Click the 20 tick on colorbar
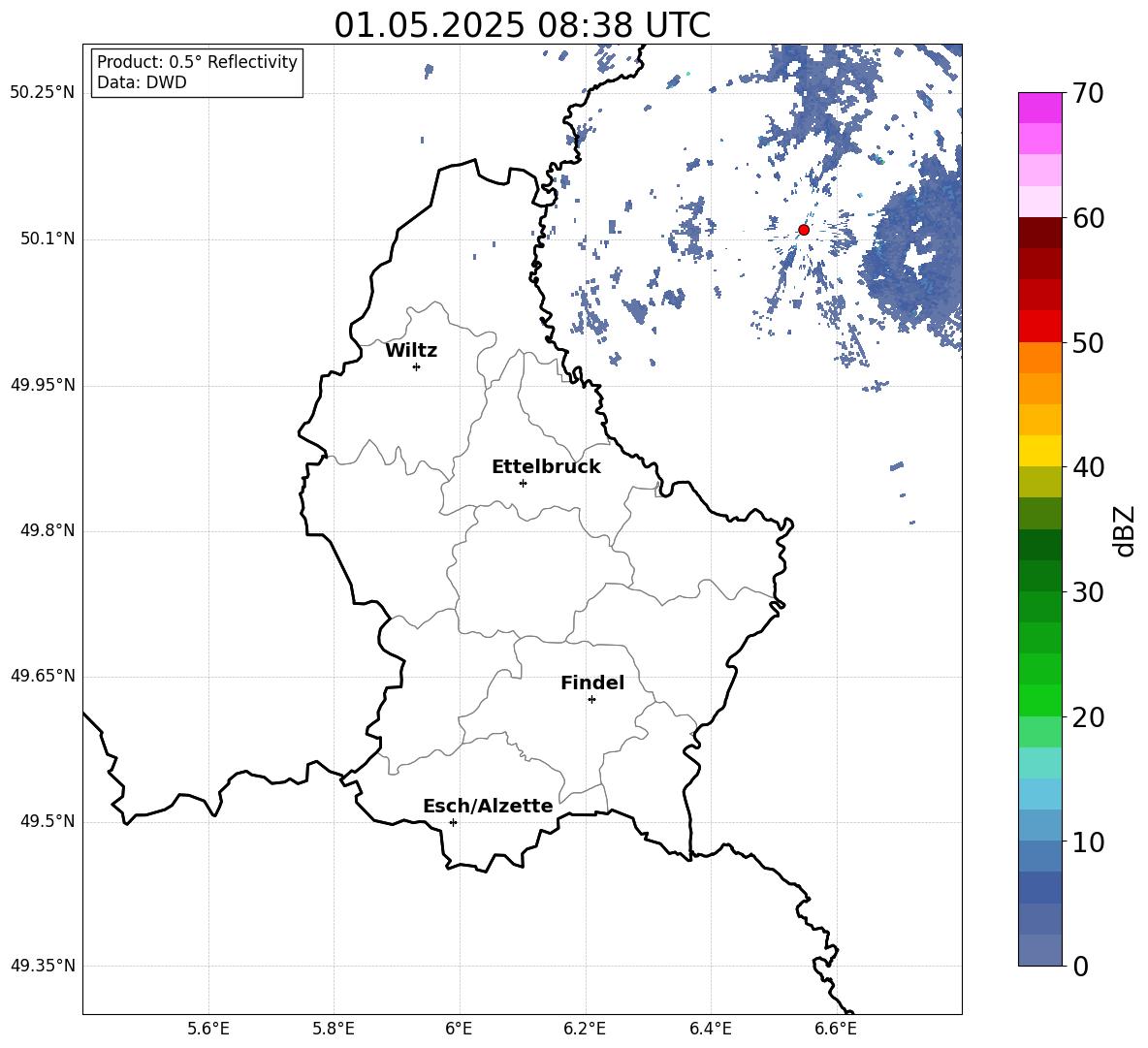Screen dimensions: 1148x1048 coord(1088,717)
